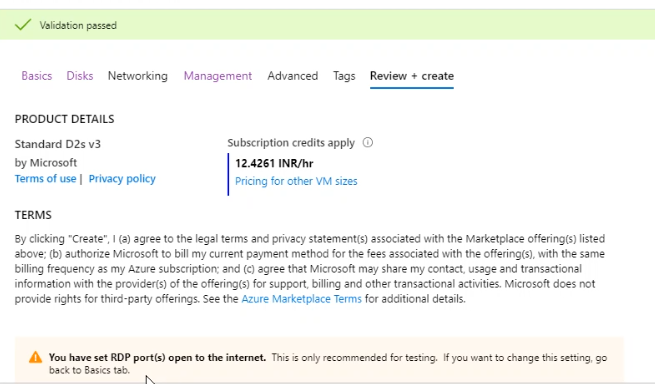Screen dimensions: 655x384
Task: Switch to the Tags tab
Action: click(x=344, y=76)
